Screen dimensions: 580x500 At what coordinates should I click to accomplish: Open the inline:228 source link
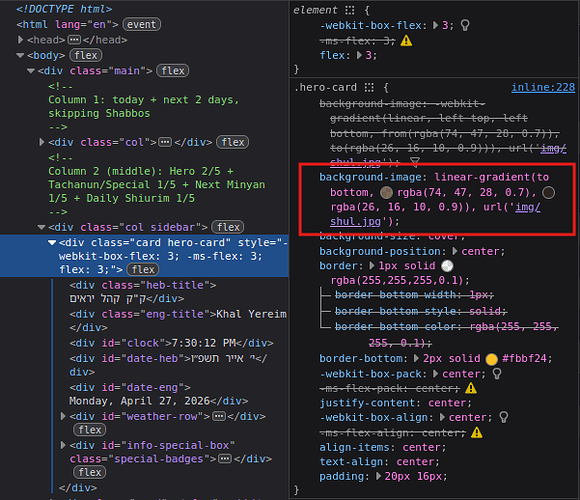[x=543, y=87]
